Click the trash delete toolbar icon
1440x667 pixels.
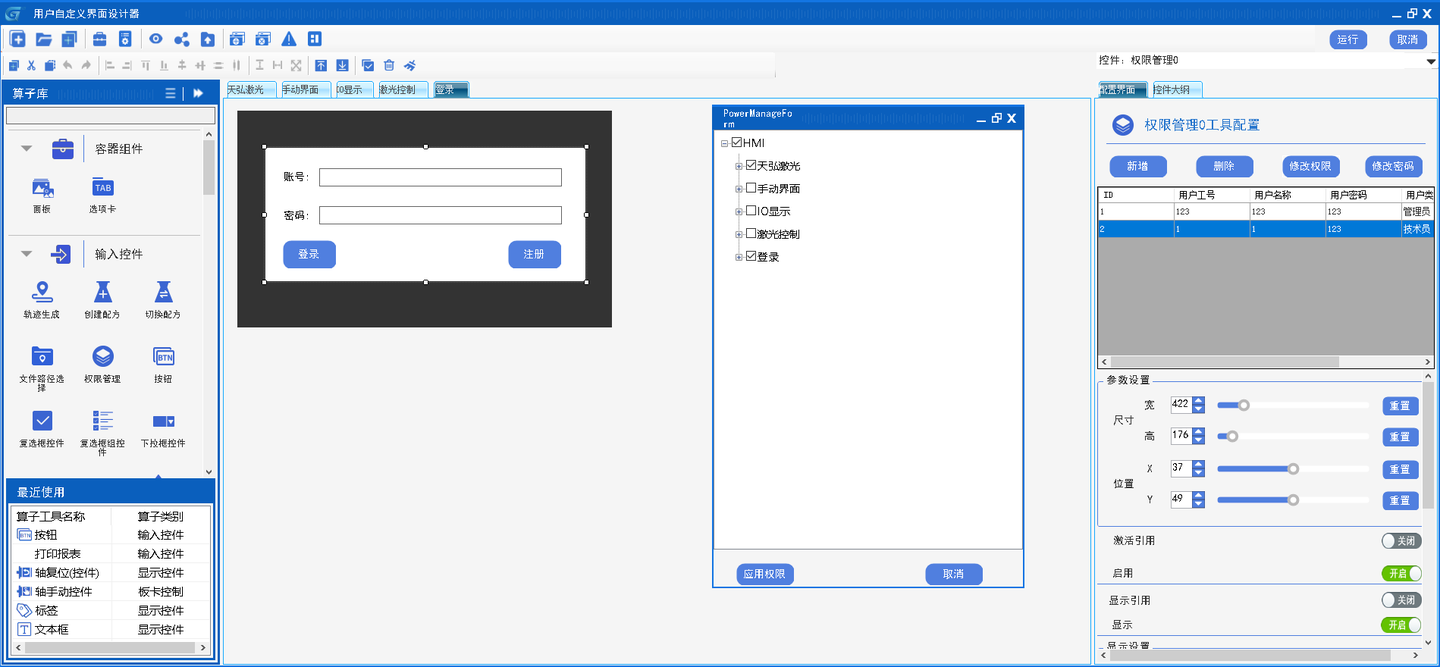coord(389,65)
